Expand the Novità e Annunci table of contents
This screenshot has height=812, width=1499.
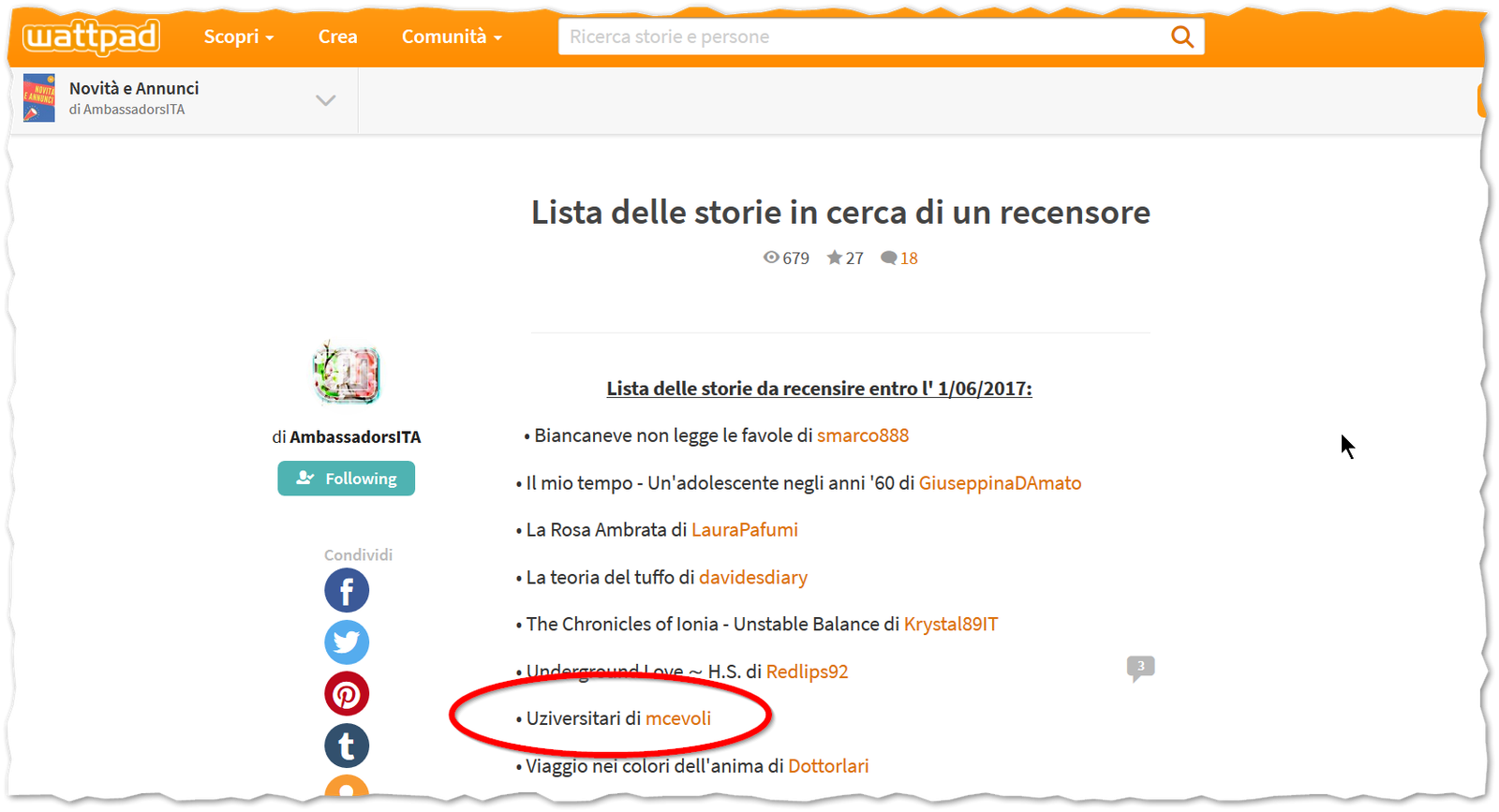click(x=325, y=100)
